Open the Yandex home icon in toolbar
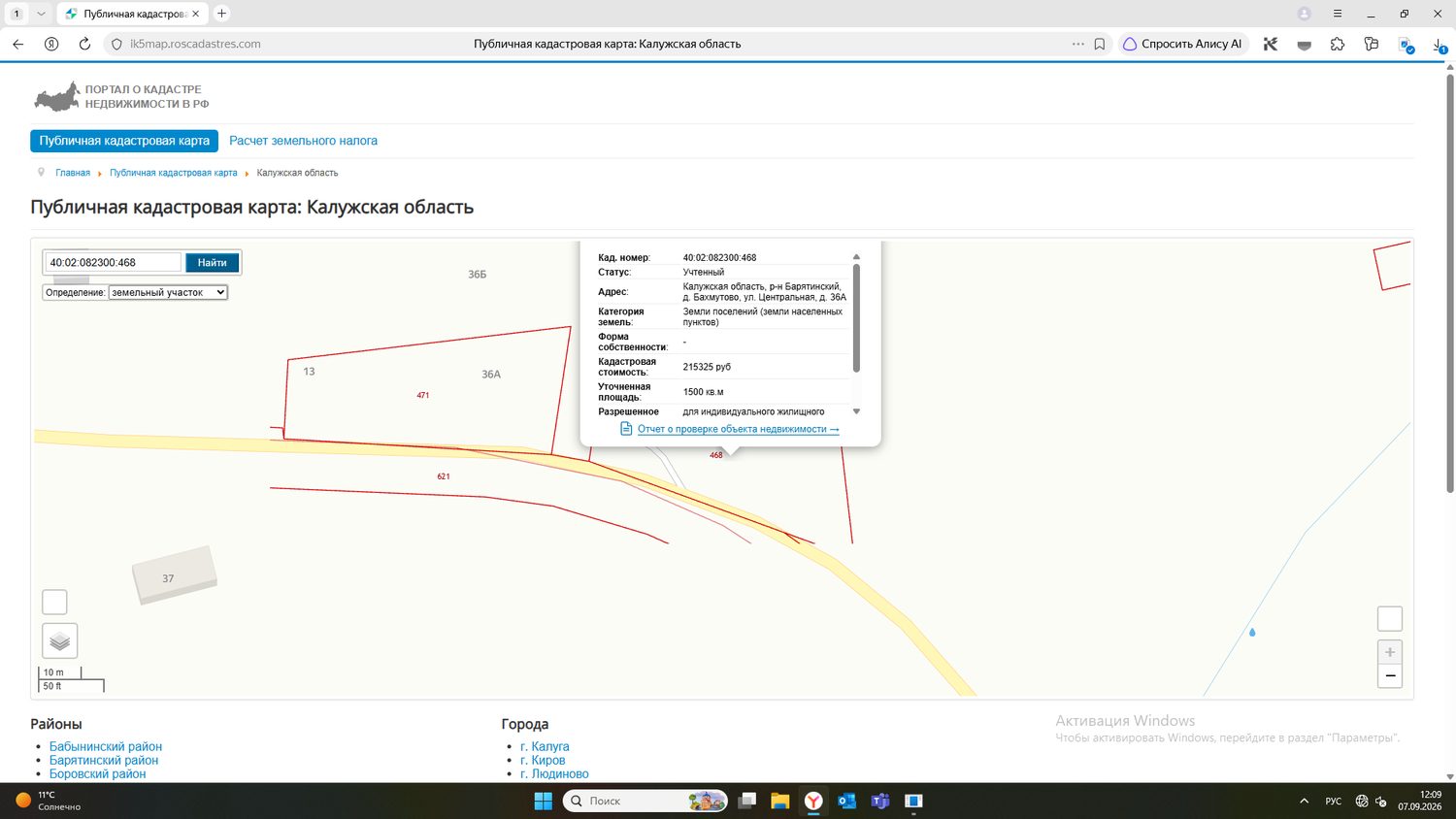Screen dimensions: 1456x819 [51, 44]
